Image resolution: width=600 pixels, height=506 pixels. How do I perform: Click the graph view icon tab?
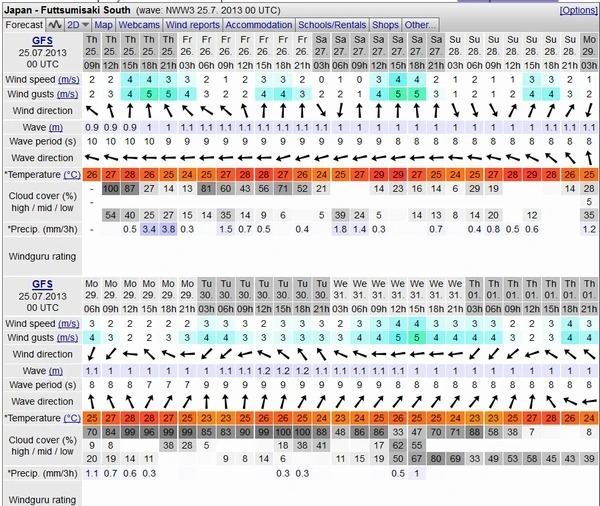(56, 24)
